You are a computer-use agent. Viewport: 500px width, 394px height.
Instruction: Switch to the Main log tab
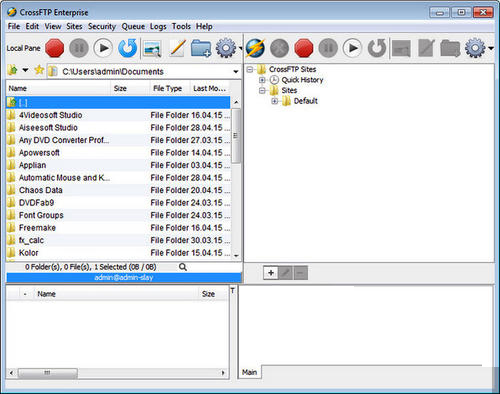(250, 372)
